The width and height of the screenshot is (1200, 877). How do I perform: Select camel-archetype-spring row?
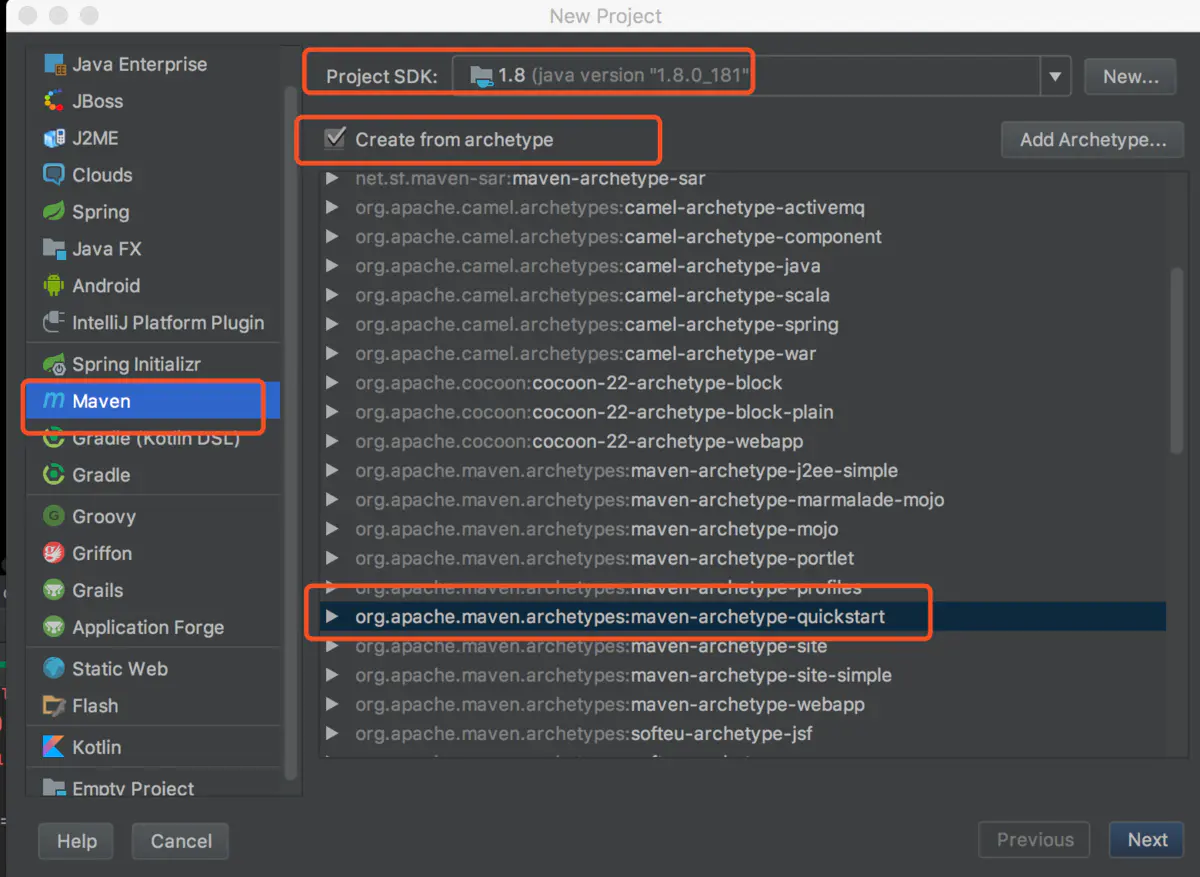pyautogui.click(x=742, y=324)
